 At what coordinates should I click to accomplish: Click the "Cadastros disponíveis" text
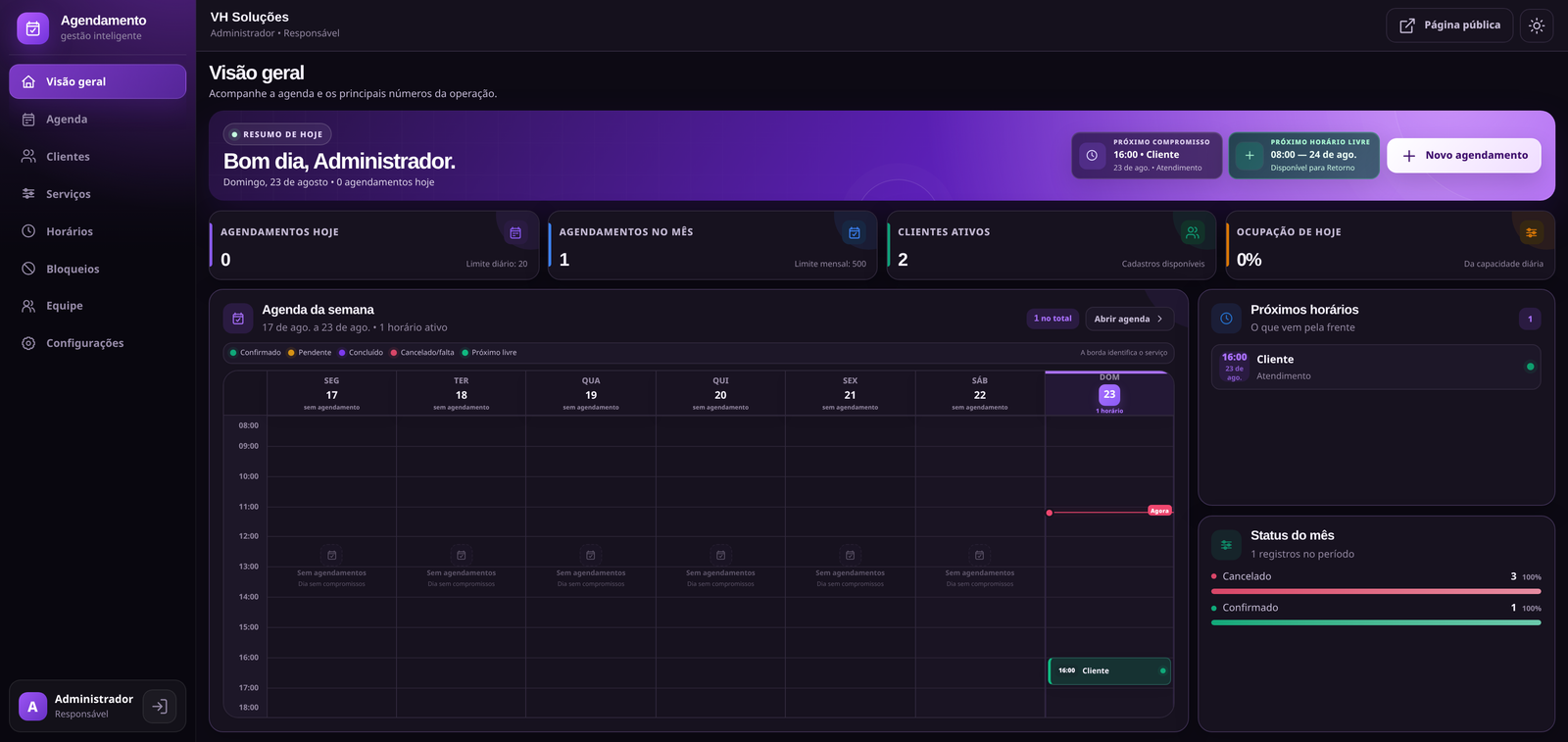[x=1163, y=264]
